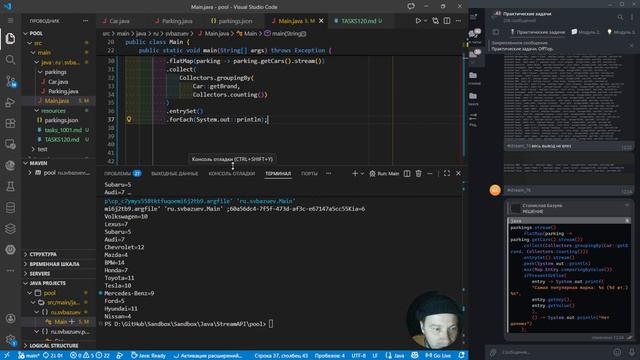Open the Explorer view in activity bar
This screenshot has width=640, height=360.
10,38
